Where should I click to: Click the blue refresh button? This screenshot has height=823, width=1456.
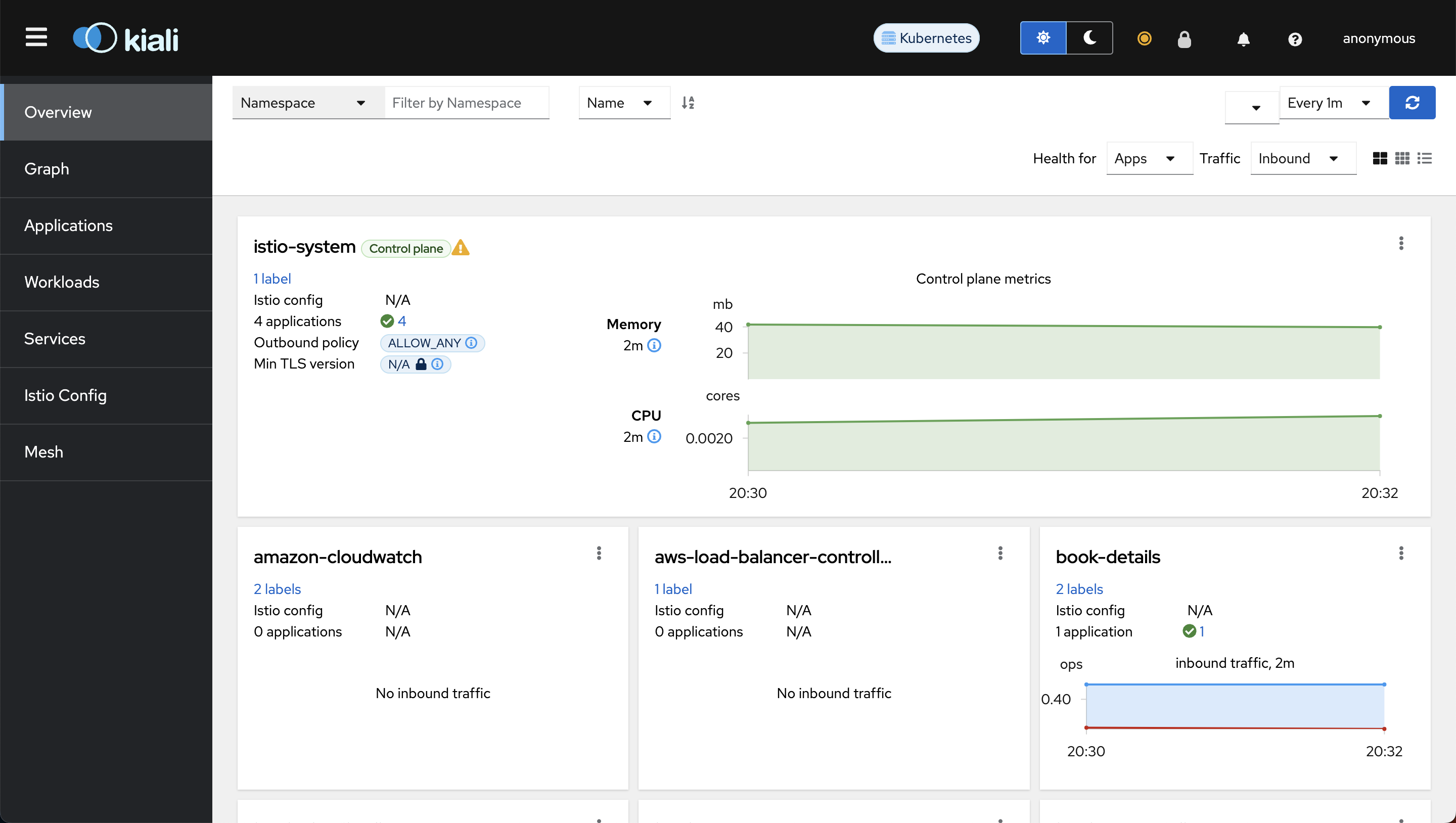(x=1412, y=102)
